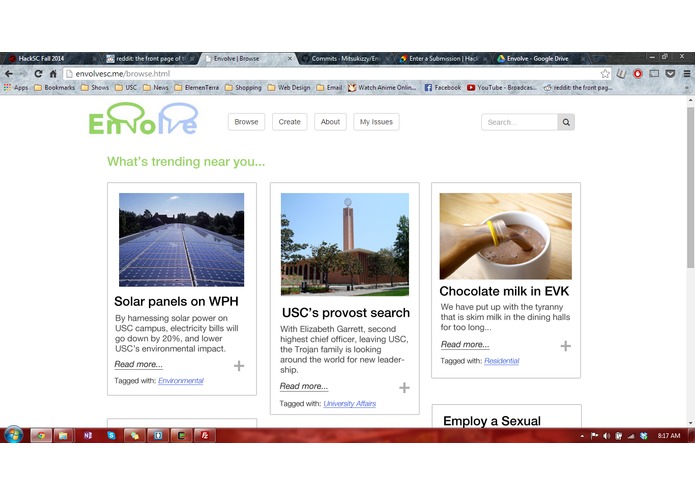695x494 pixels.
Task: Open the Bookmarks folder in bookmarks bar
Action: tap(55, 88)
